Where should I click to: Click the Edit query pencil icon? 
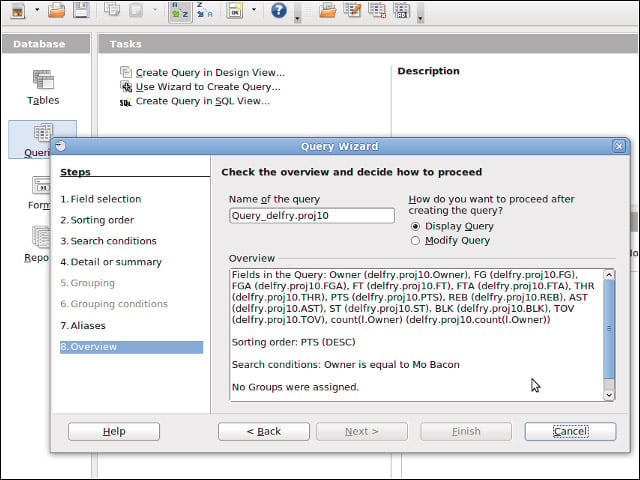(352, 10)
